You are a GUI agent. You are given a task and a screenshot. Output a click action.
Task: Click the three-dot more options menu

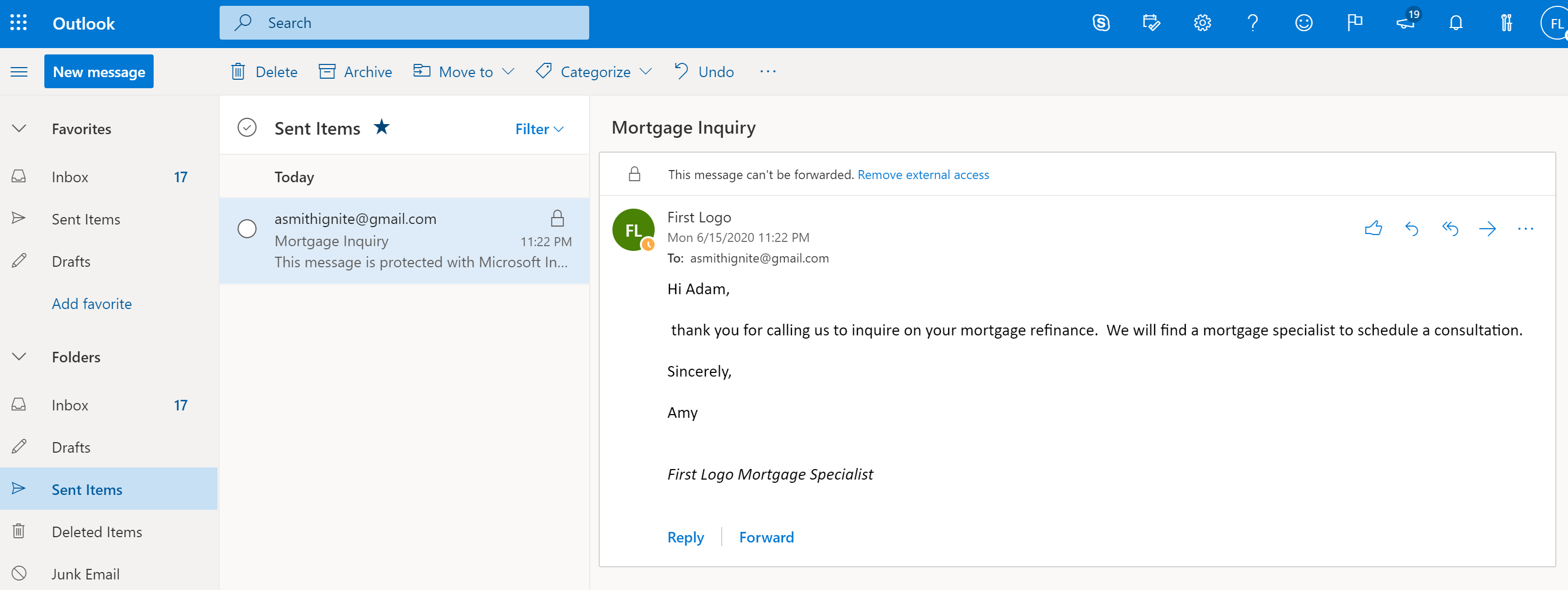click(1525, 229)
